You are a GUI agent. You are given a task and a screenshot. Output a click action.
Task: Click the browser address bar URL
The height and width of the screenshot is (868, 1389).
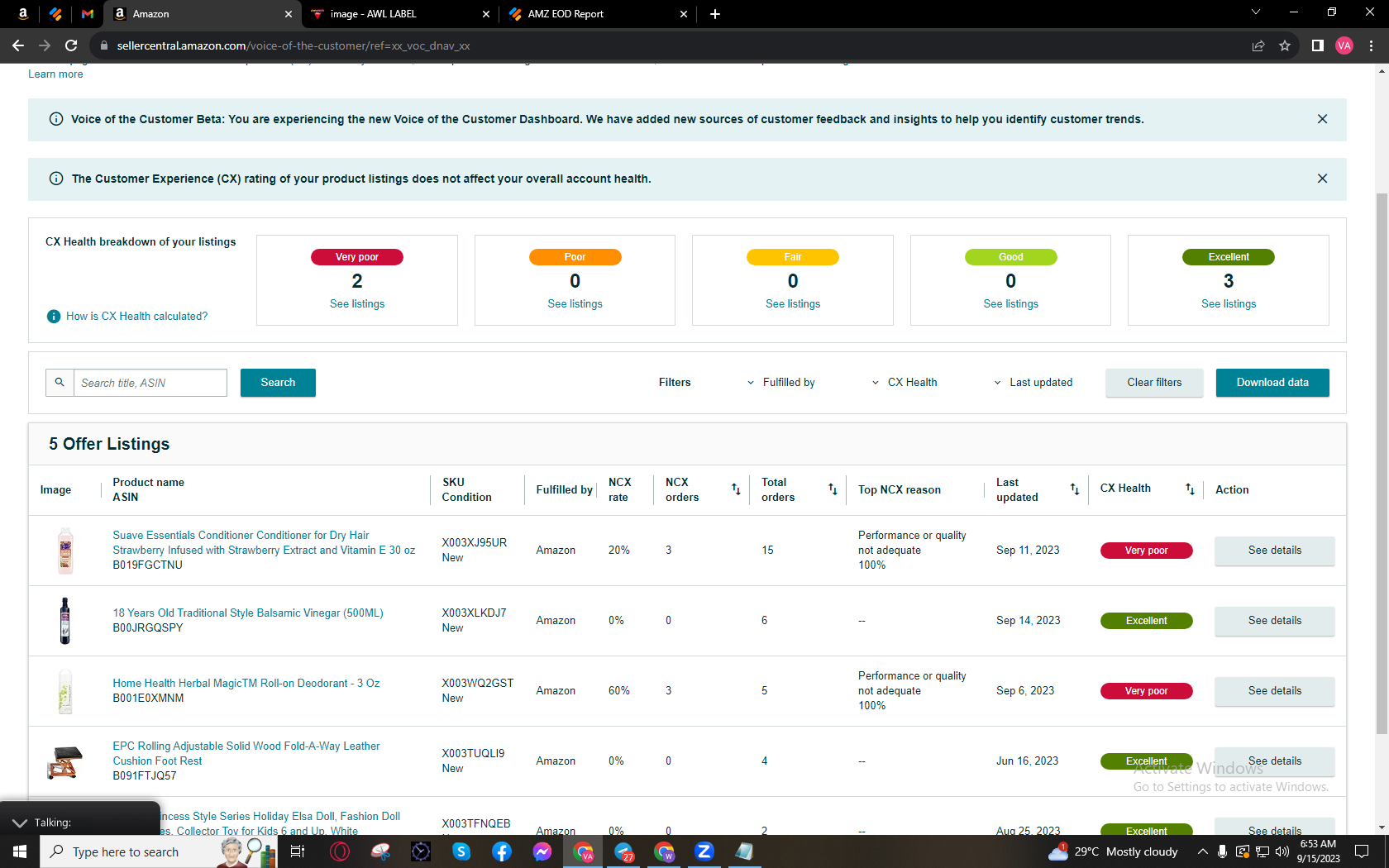pyautogui.click(x=294, y=45)
